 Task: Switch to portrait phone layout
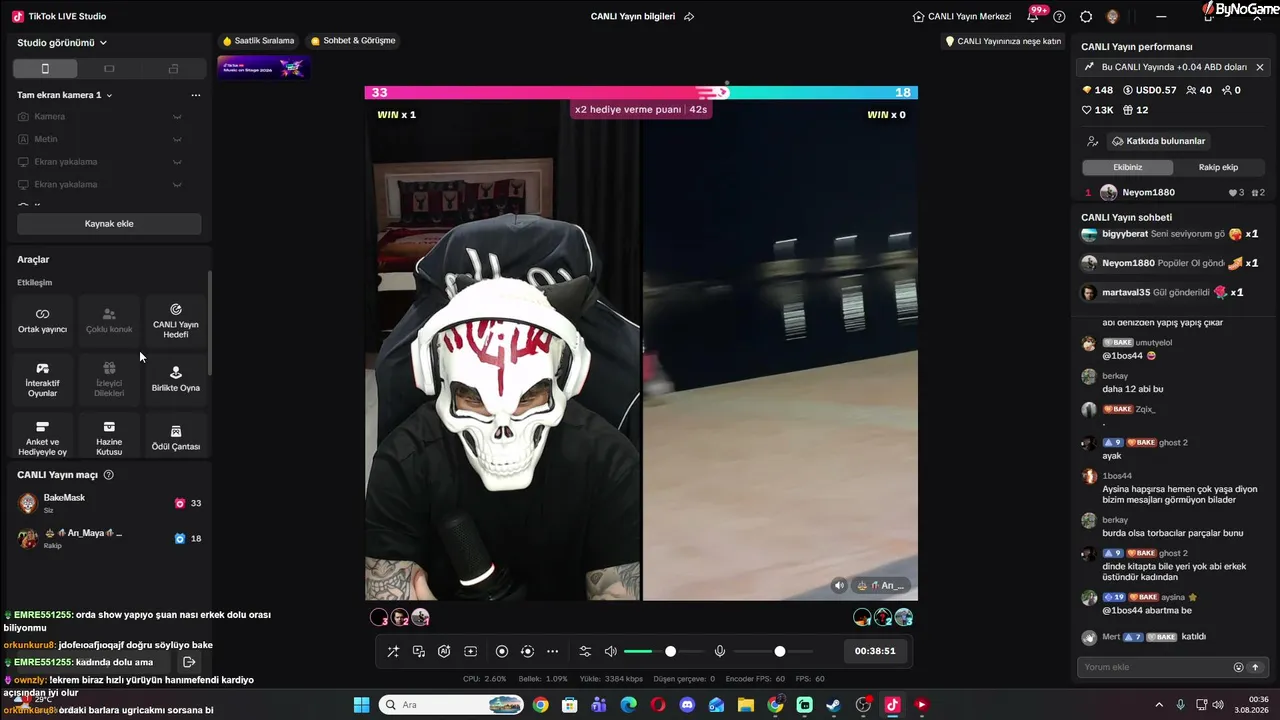[x=45, y=69]
